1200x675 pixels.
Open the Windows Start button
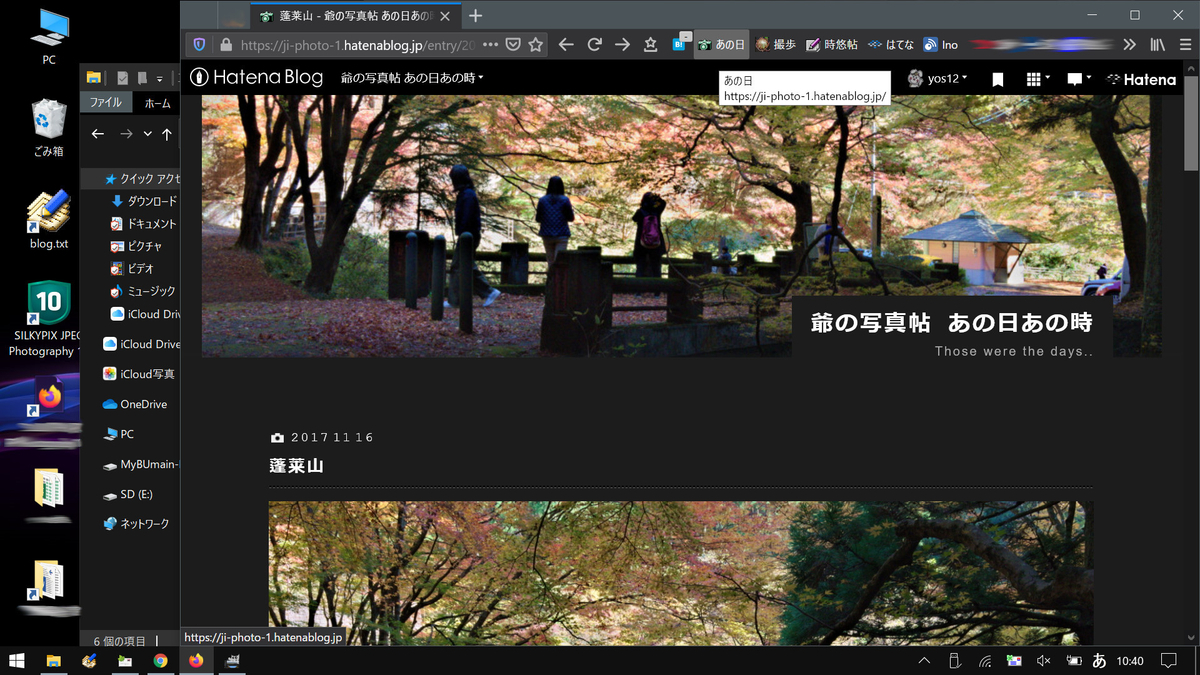tap(17, 661)
